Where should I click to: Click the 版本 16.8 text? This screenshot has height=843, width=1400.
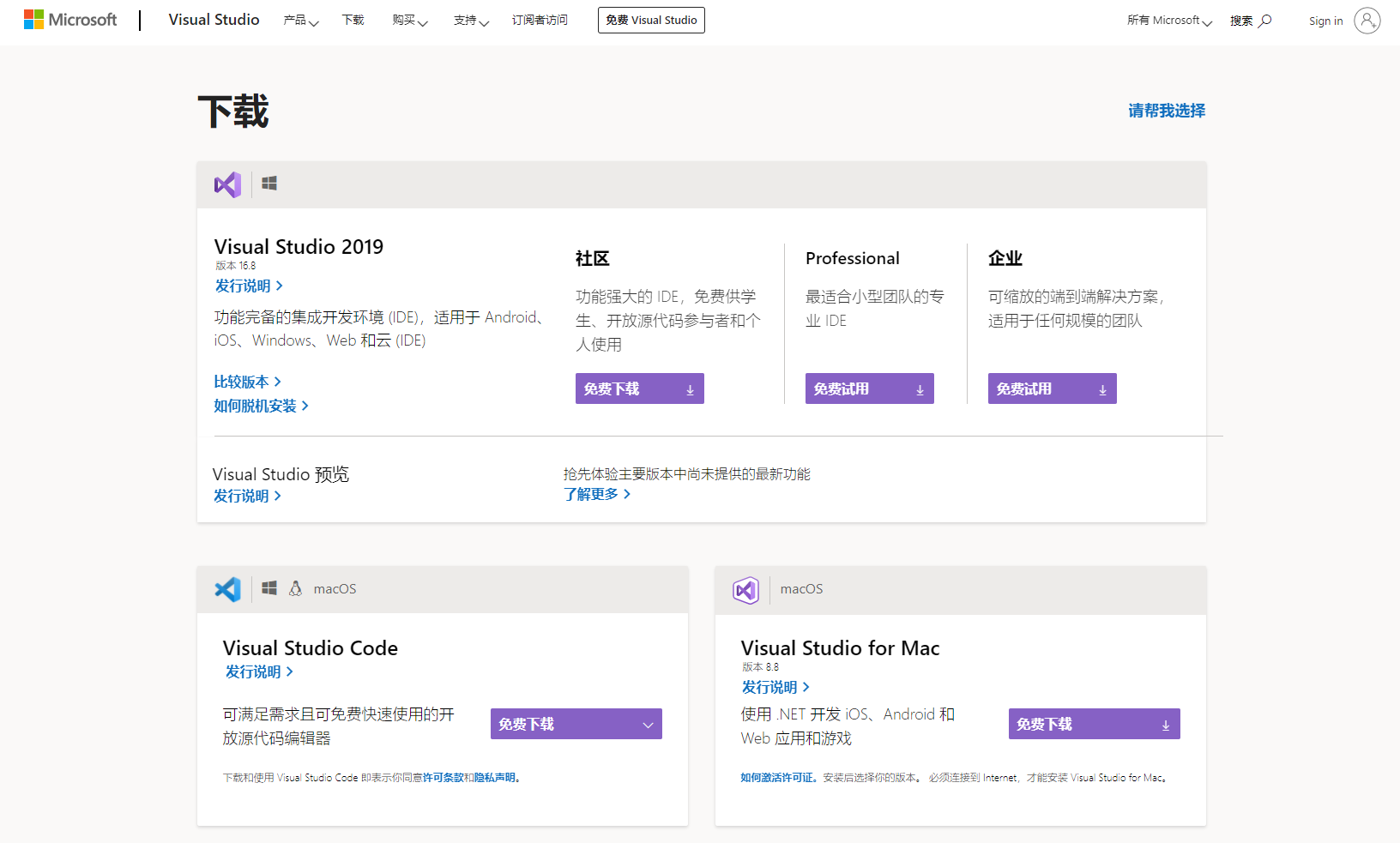236,266
